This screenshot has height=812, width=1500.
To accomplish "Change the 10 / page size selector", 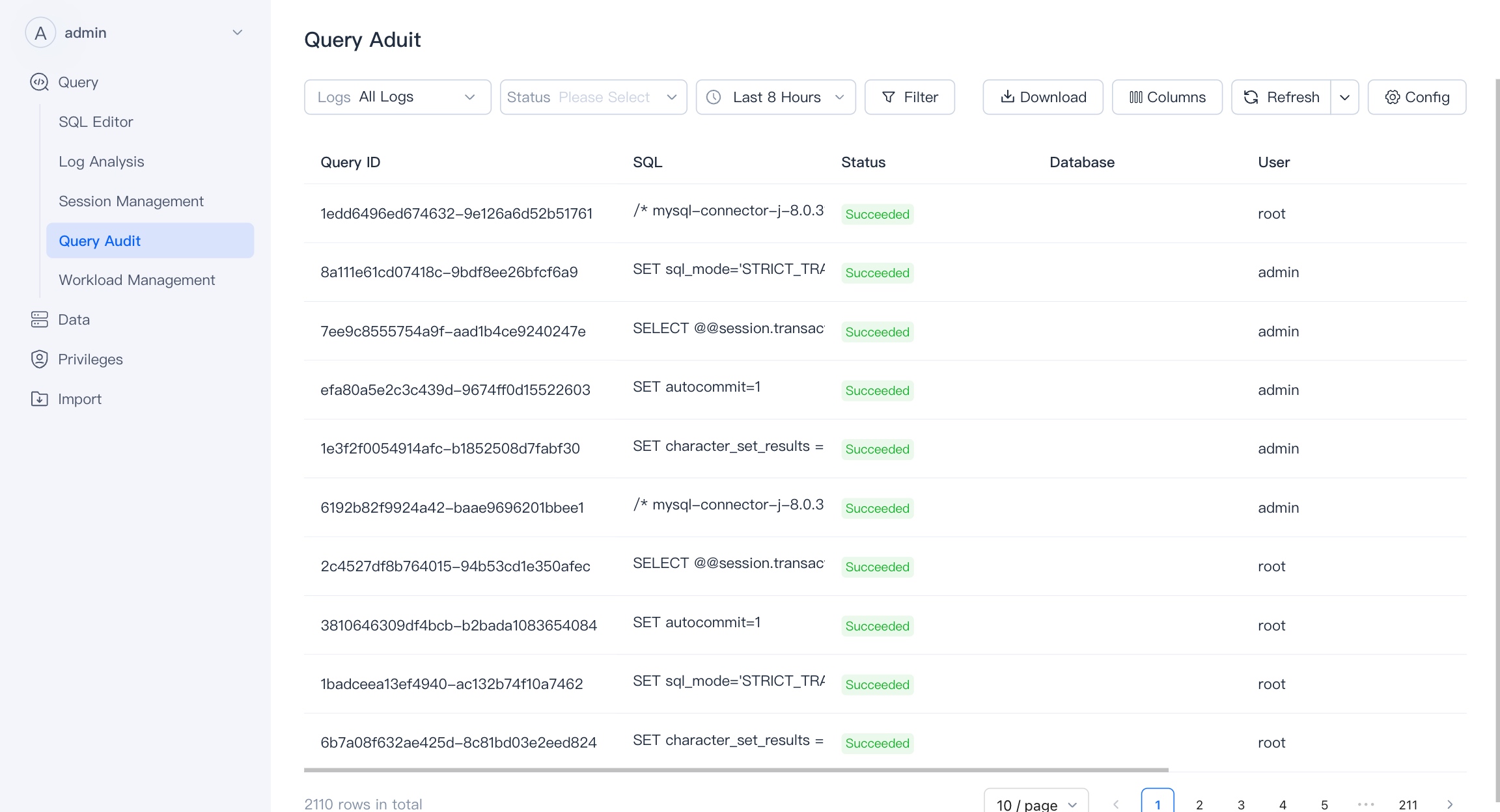I will click(1036, 804).
